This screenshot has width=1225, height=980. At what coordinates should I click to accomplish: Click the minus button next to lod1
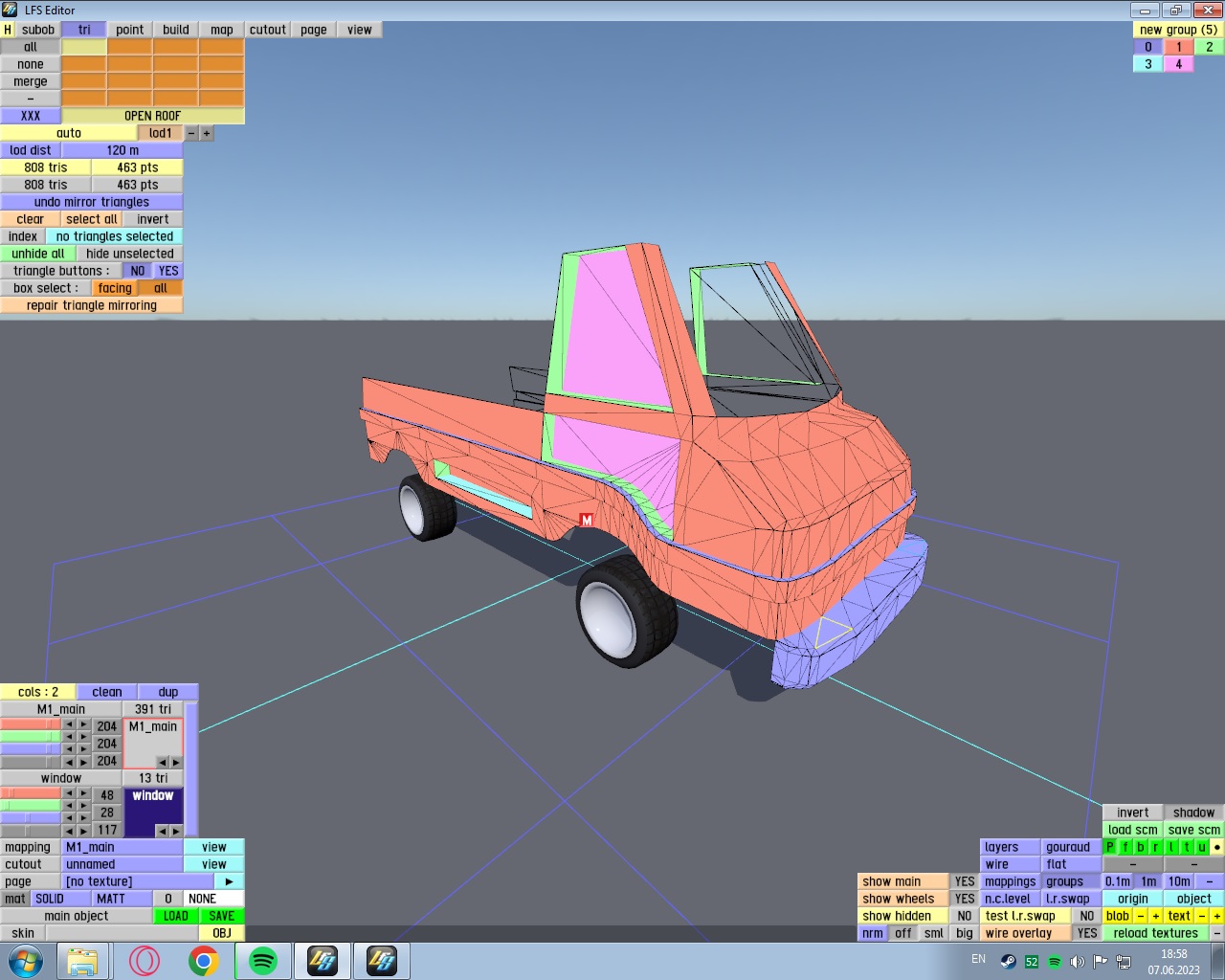191,133
